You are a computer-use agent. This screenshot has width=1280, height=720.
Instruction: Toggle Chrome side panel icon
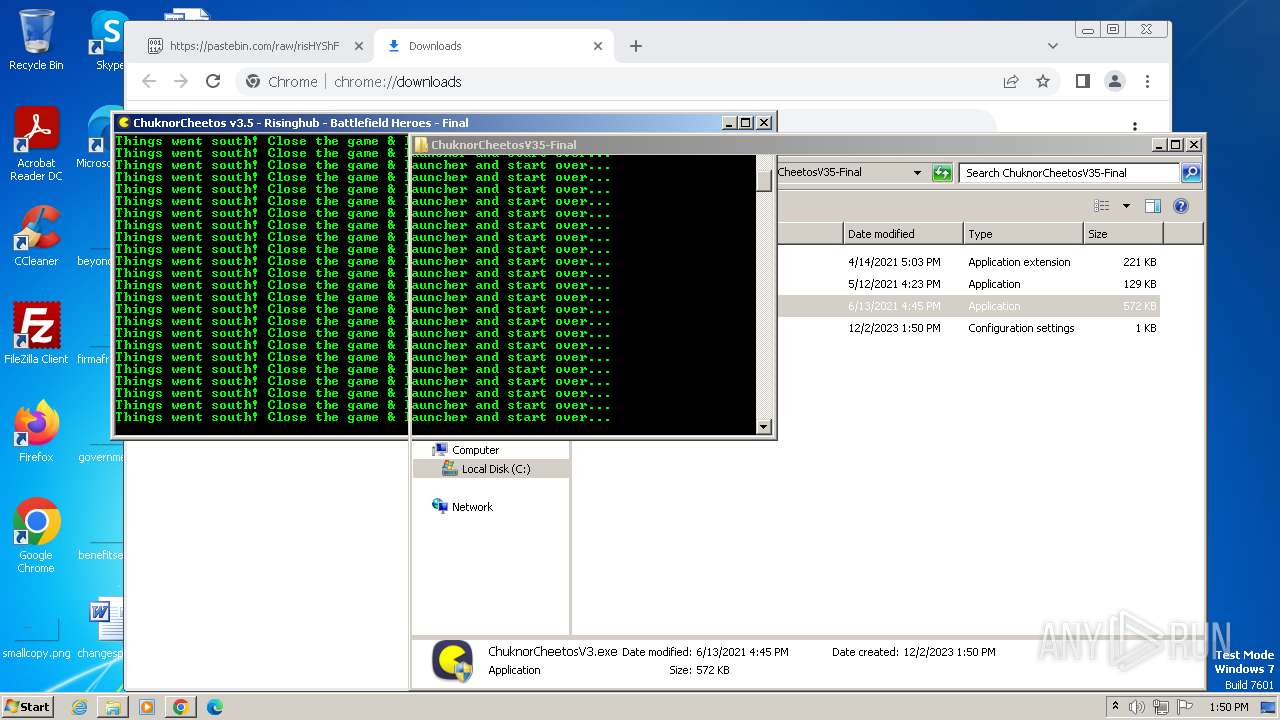(1082, 82)
